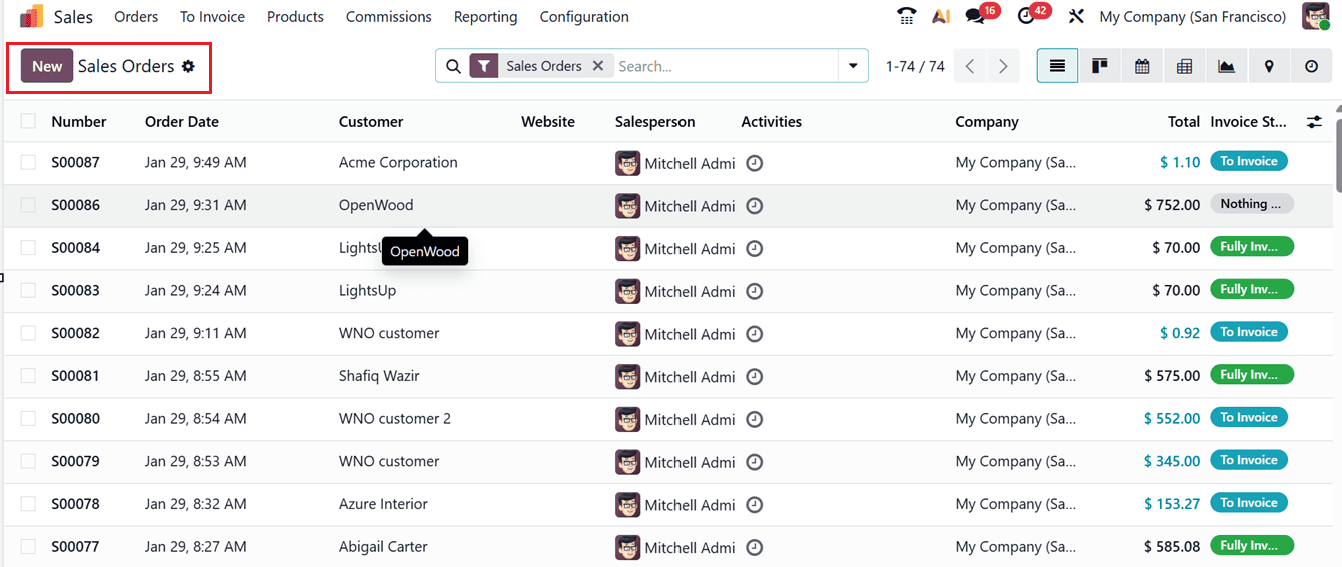Go to next page of records
The image size is (1342, 567).
[1003, 66]
